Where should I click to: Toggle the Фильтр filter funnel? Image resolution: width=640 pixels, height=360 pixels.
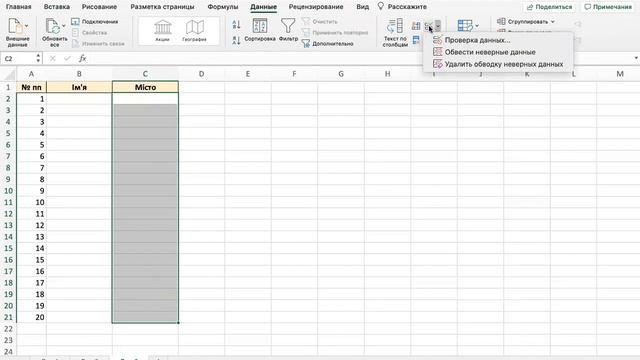point(288,30)
